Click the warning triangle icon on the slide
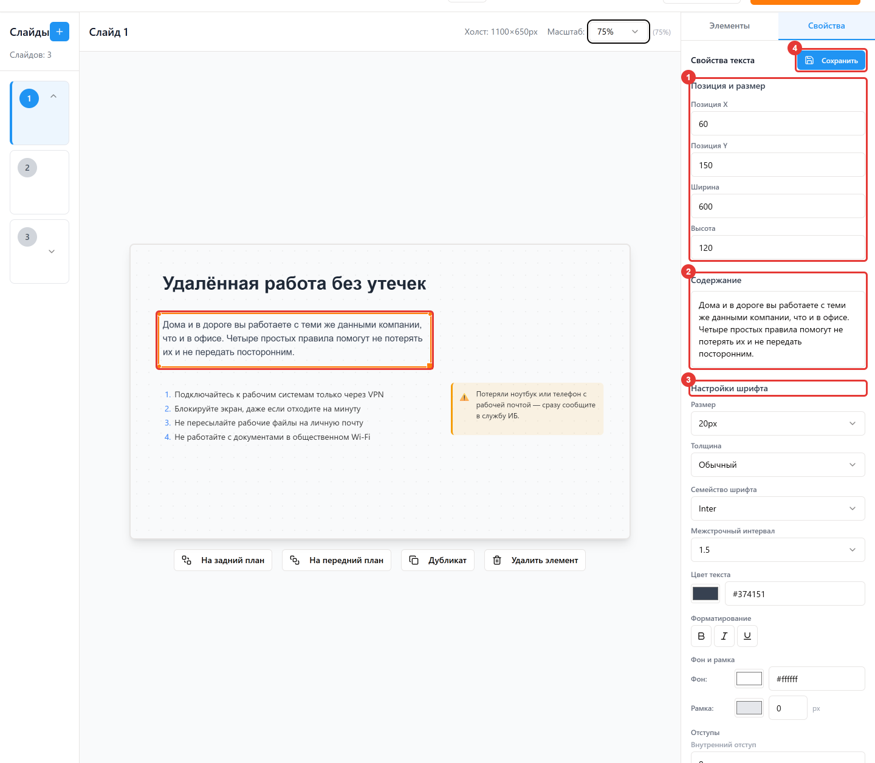 click(x=464, y=397)
